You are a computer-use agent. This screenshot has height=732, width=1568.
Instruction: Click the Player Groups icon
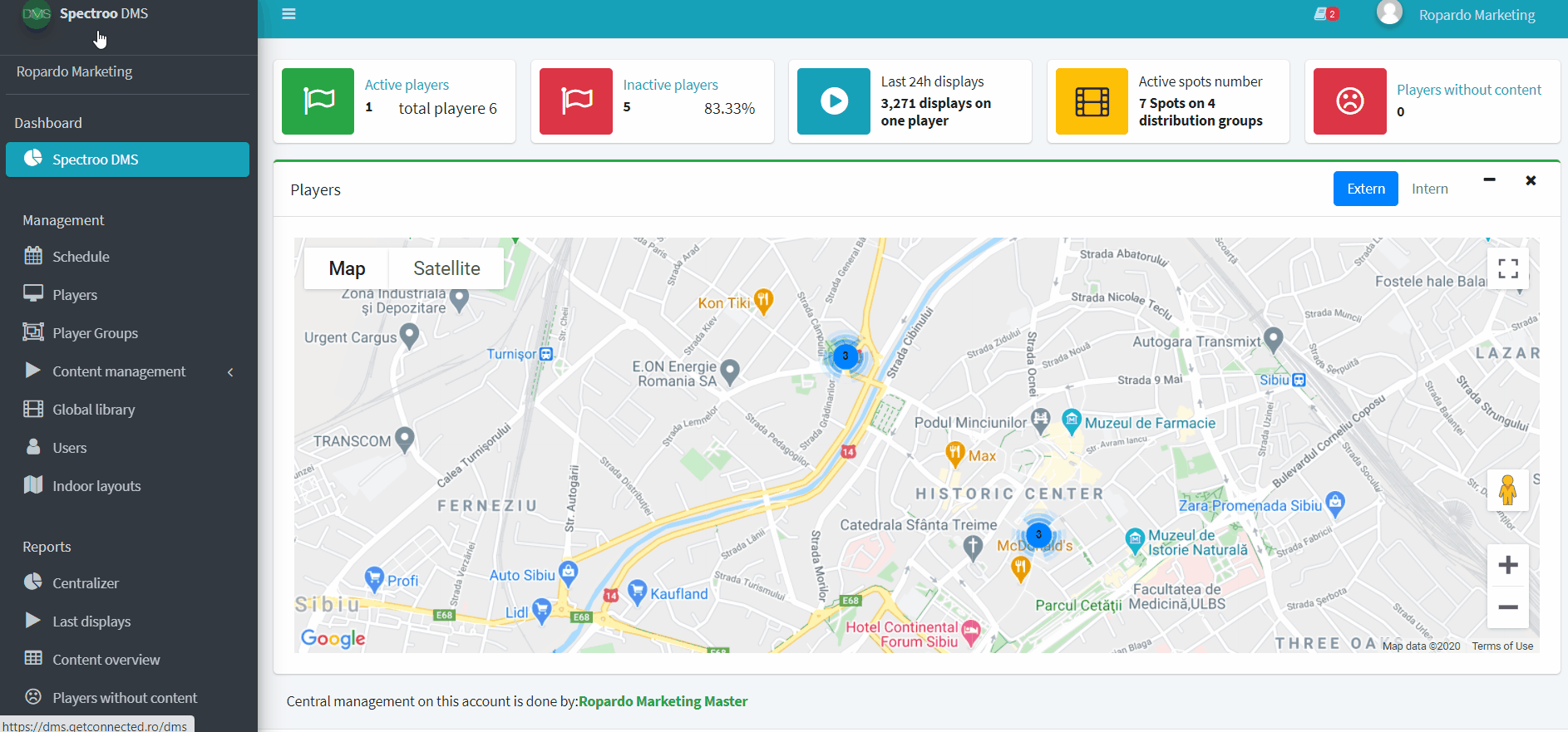(33, 332)
